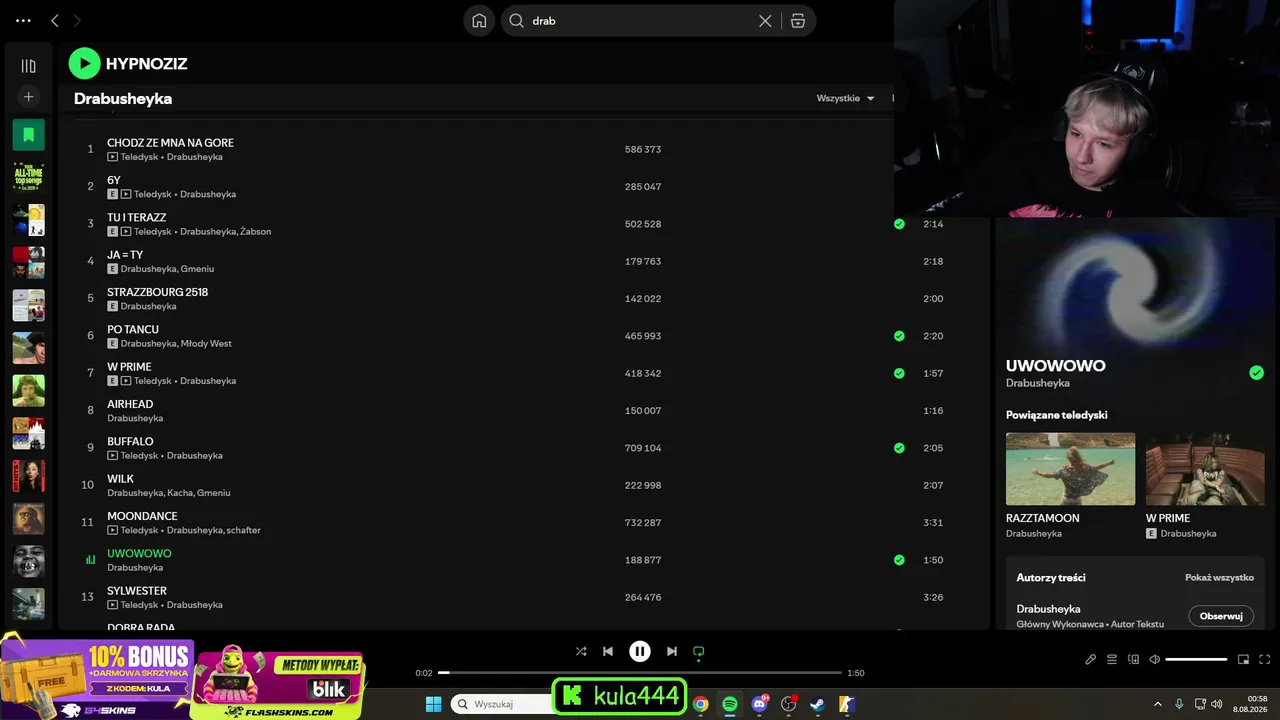Click the Spotify taskbar icon
Image resolution: width=1280 pixels, height=720 pixels.
coord(730,704)
